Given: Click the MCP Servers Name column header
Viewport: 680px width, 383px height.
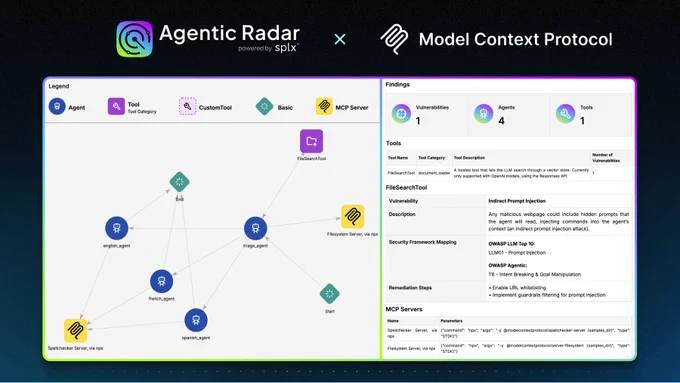Looking at the screenshot, I should click(393, 321).
